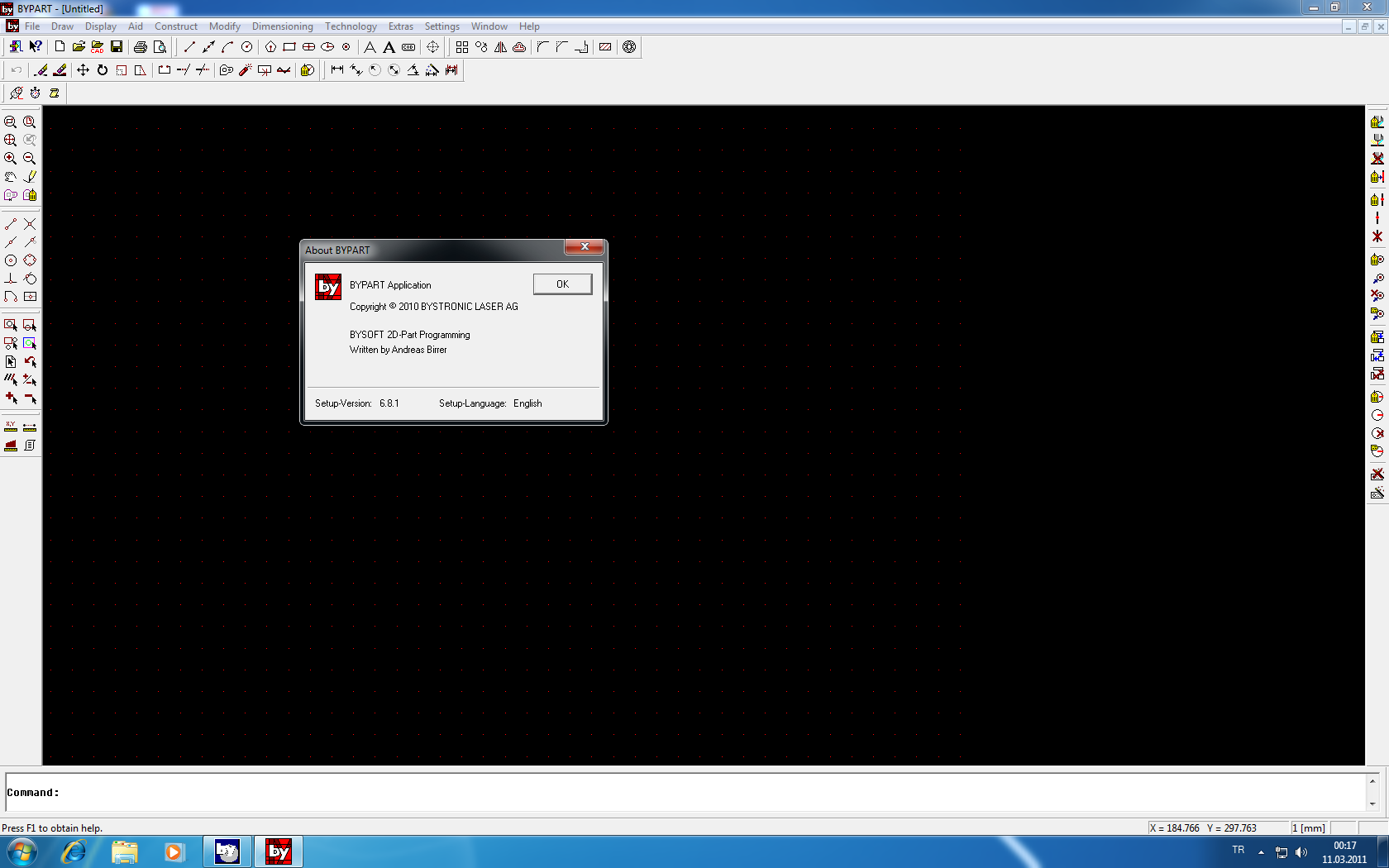Click the Zoom In magnifier icon
This screenshot has width=1389, height=868.
click(11, 158)
